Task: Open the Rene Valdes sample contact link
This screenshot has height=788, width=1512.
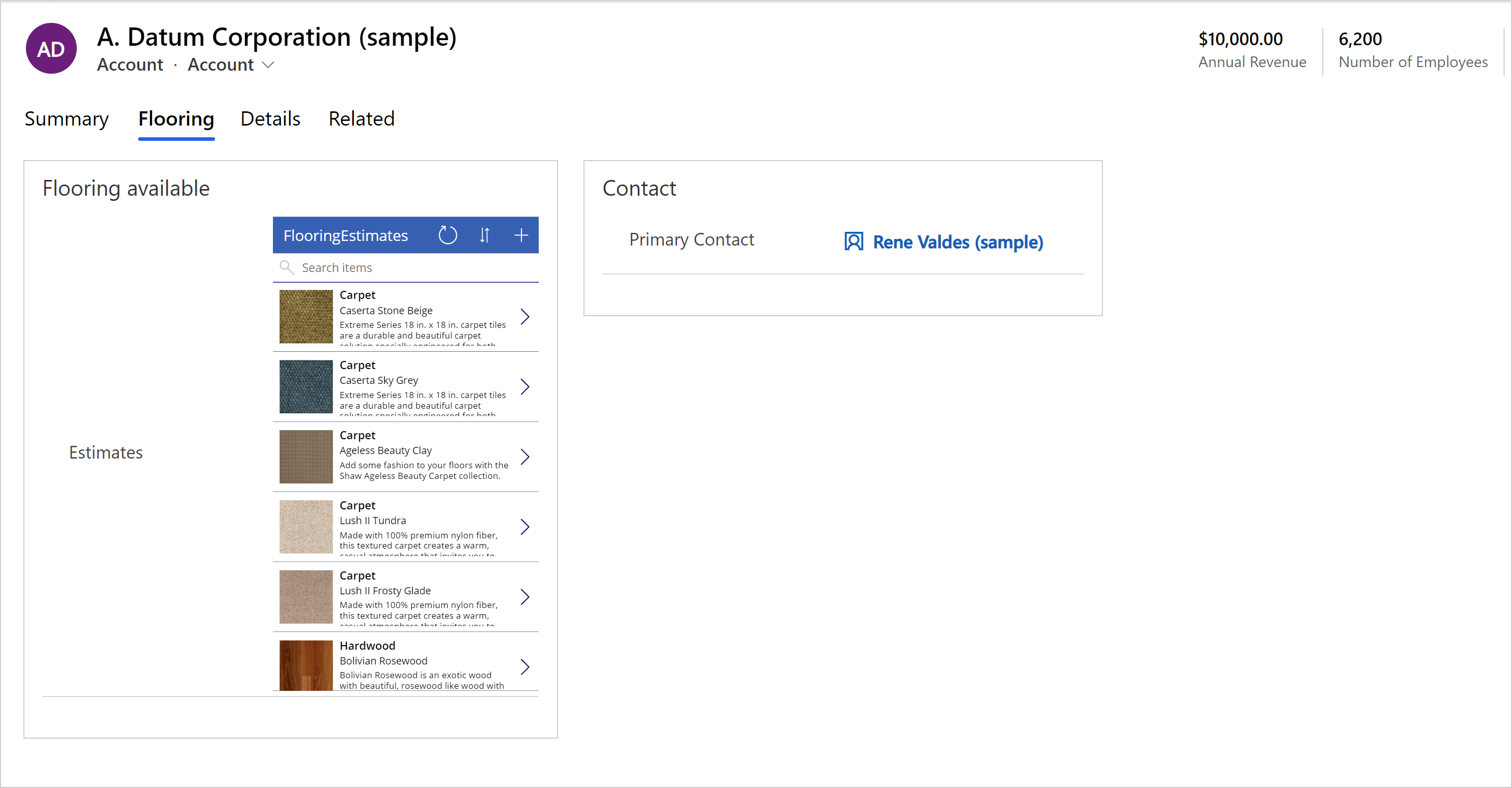Action: (x=957, y=242)
